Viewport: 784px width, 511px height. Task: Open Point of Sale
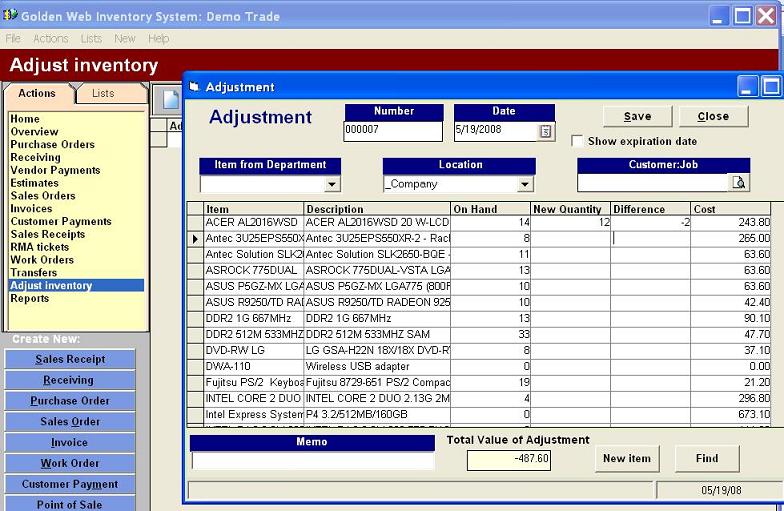point(70,504)
